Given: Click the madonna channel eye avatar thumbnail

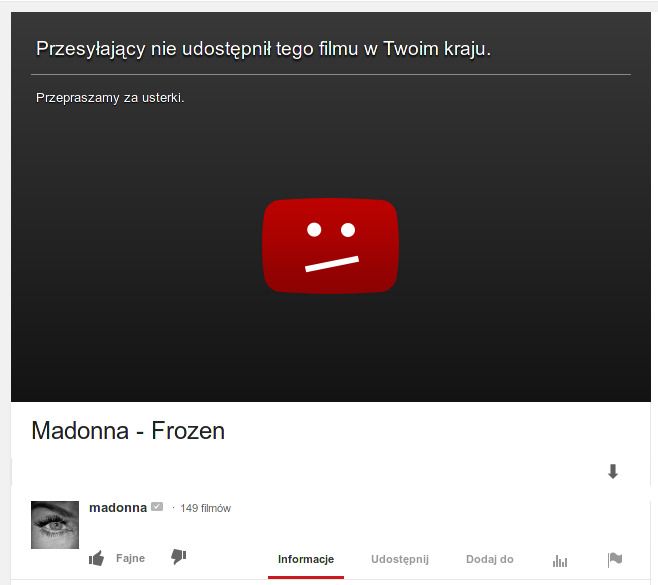Looking at the screenshot, I should (x=55, y=525).
